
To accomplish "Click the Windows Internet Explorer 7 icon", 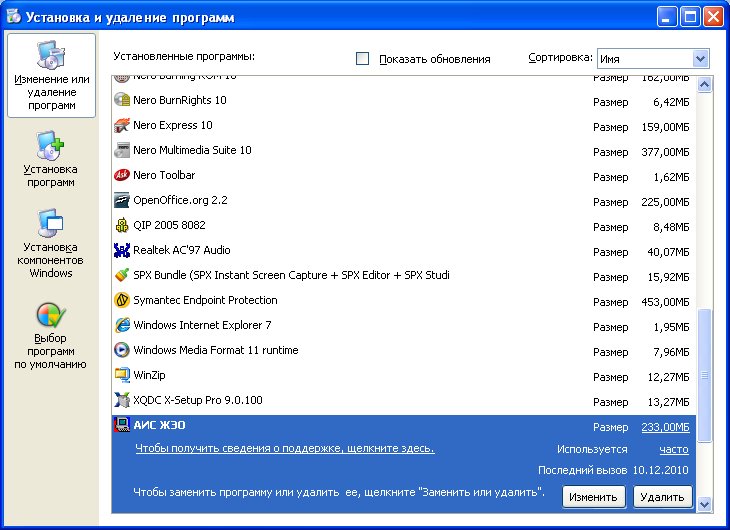I will 122,325.
